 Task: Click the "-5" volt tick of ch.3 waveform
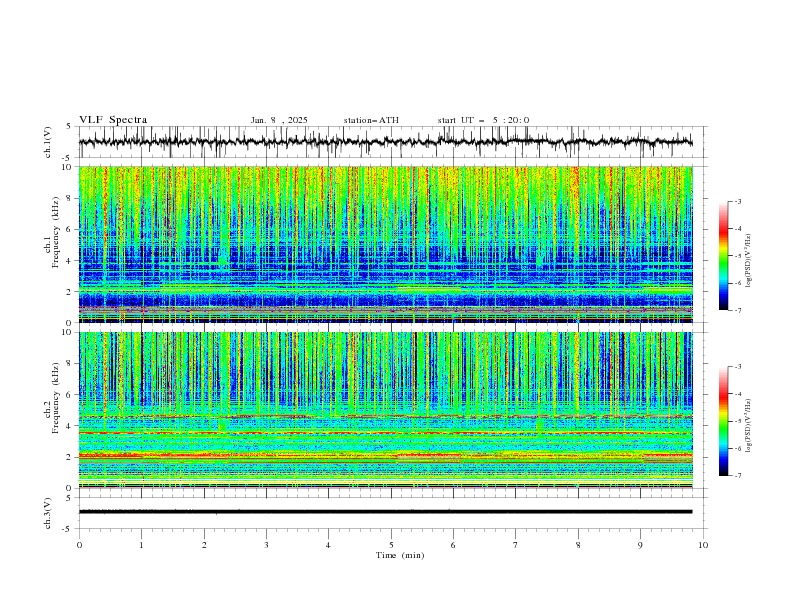click(68, 529)
